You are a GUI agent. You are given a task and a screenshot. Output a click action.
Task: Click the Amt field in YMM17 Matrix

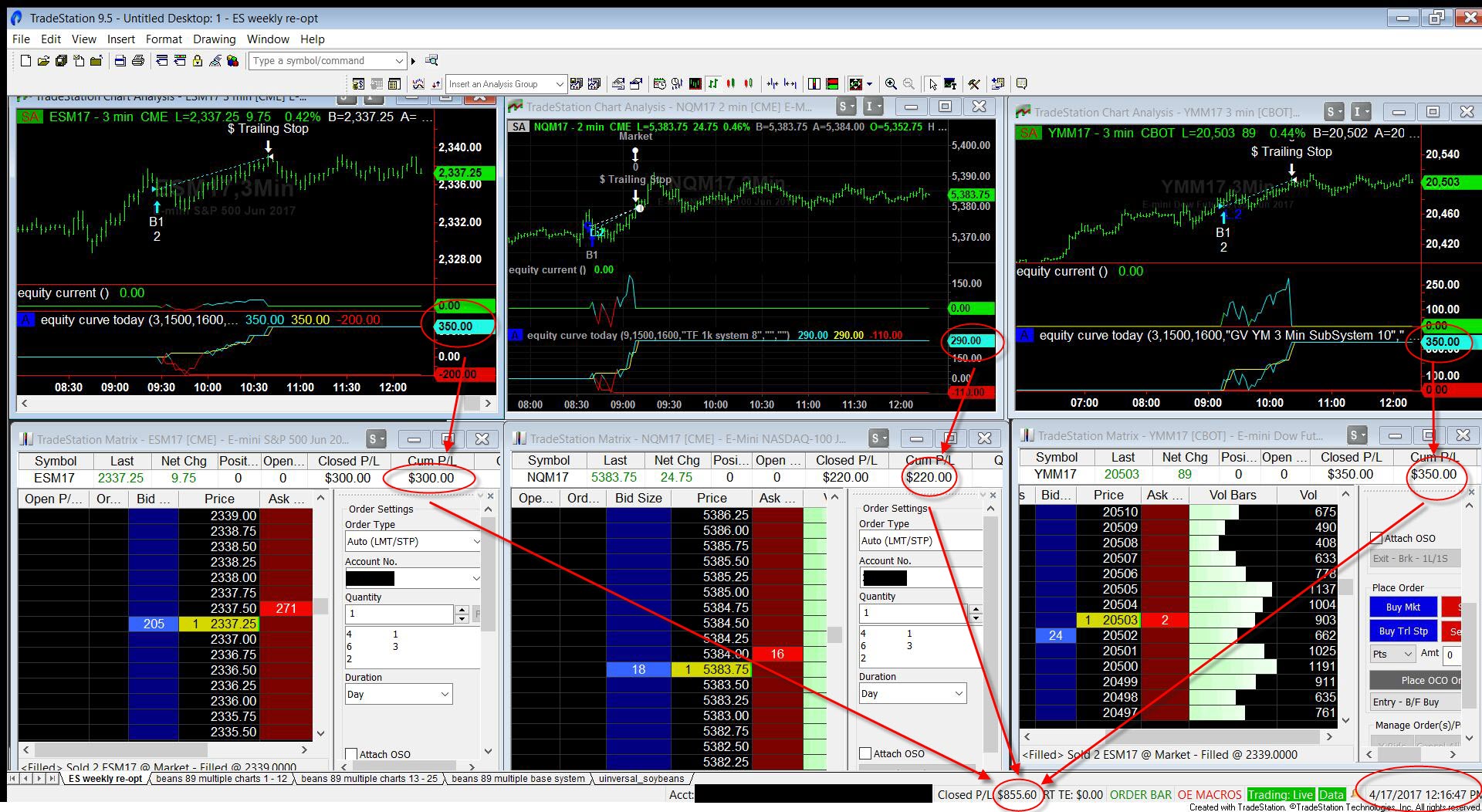(x=1451, y=655)
